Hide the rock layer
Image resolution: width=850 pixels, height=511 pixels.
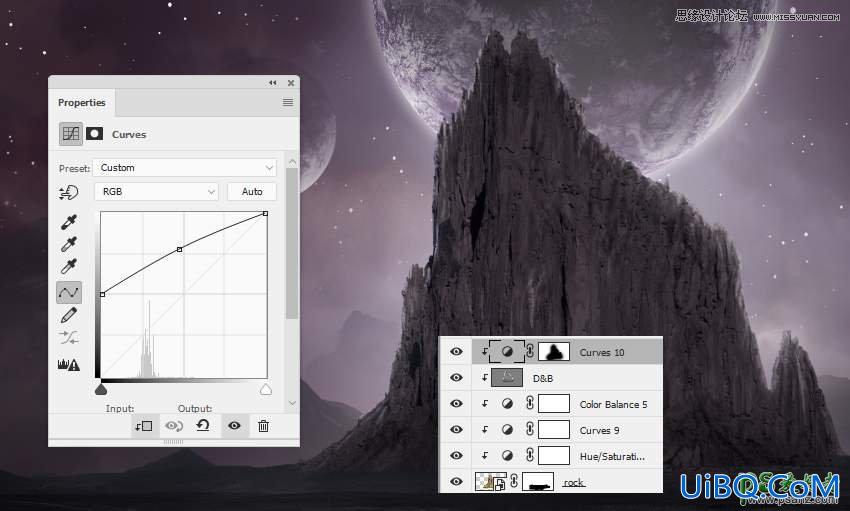(456, 482)
